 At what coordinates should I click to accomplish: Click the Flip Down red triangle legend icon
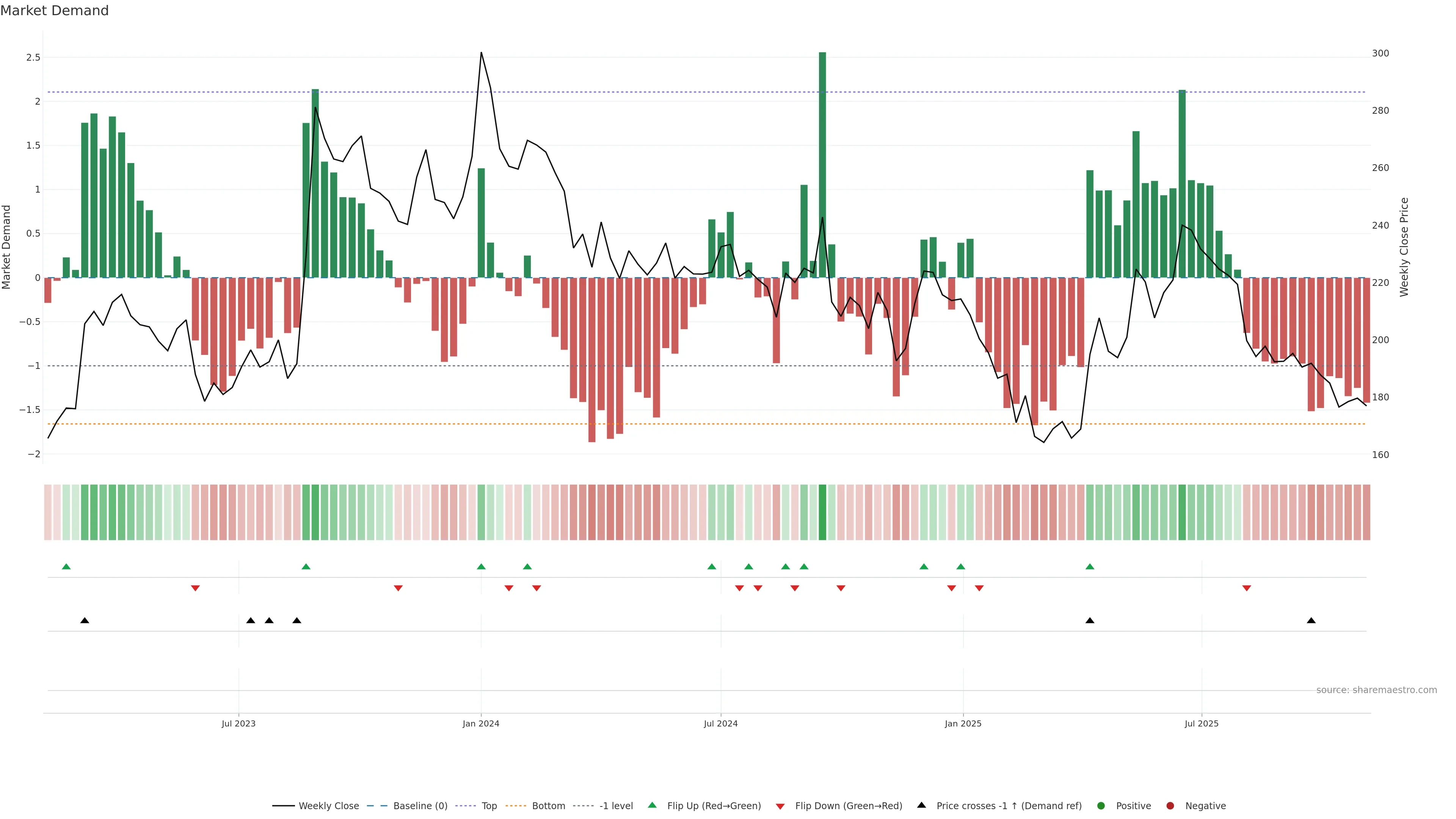[x=780, y=806]
